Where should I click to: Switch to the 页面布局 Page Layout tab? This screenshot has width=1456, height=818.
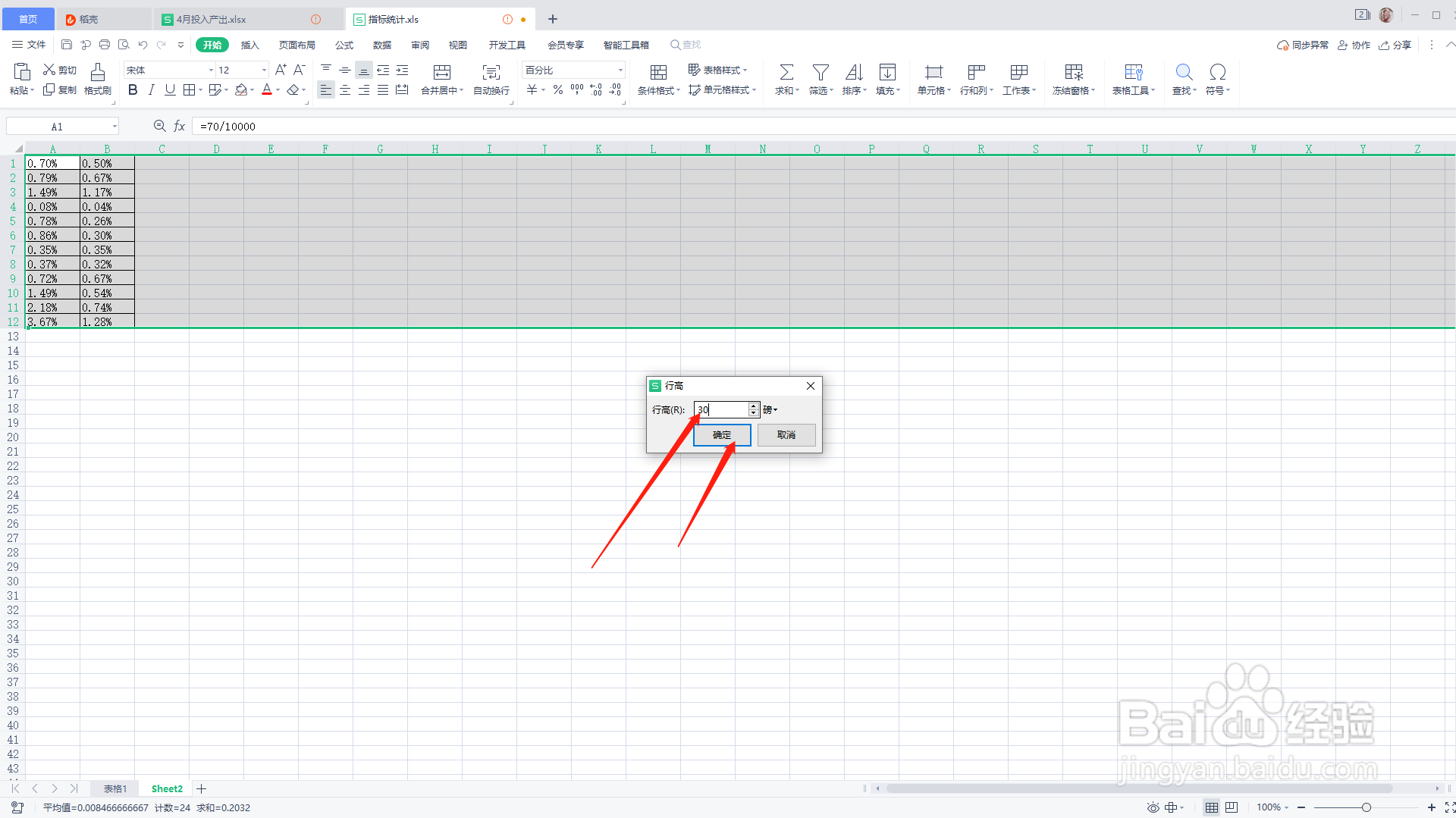click(x=297, y=45)
